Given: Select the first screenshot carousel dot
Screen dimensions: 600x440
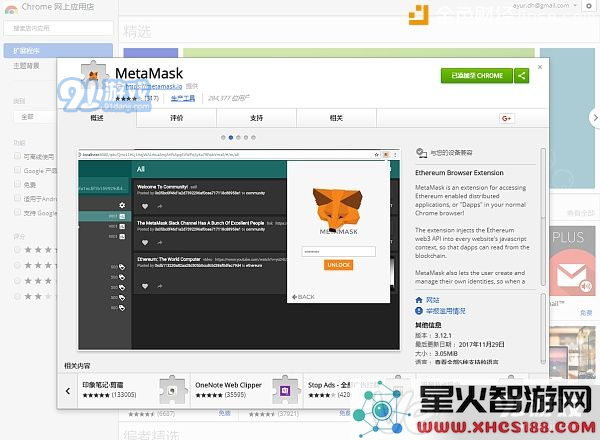Looking at the screenshot, I should point(223,137).
